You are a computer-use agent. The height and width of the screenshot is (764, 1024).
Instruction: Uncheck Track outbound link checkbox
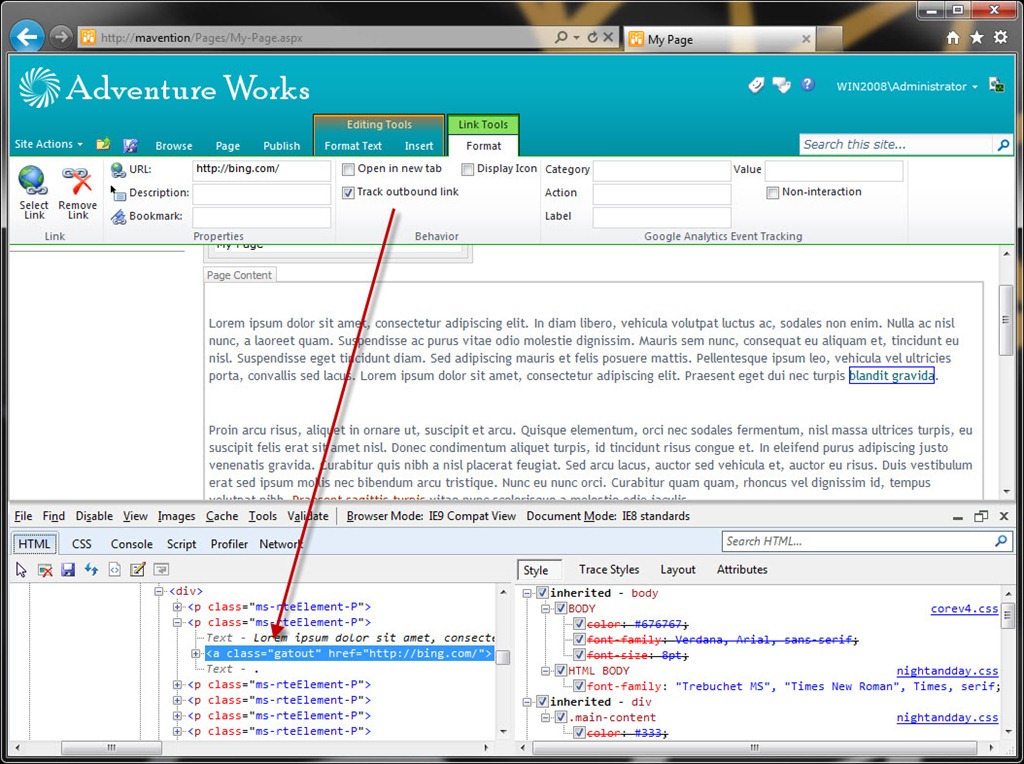pyautogui.click(x=348, y=193)
